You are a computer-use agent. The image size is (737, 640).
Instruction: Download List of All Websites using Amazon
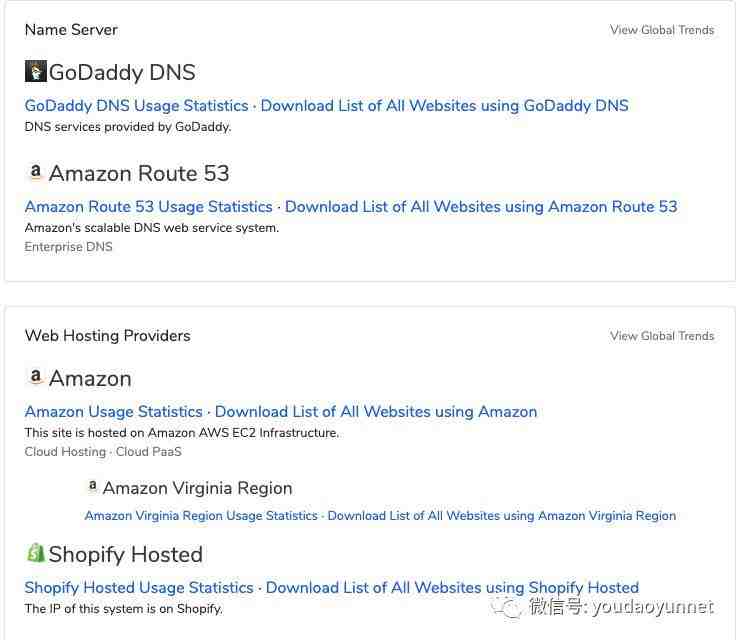click(x=376, y=412)
